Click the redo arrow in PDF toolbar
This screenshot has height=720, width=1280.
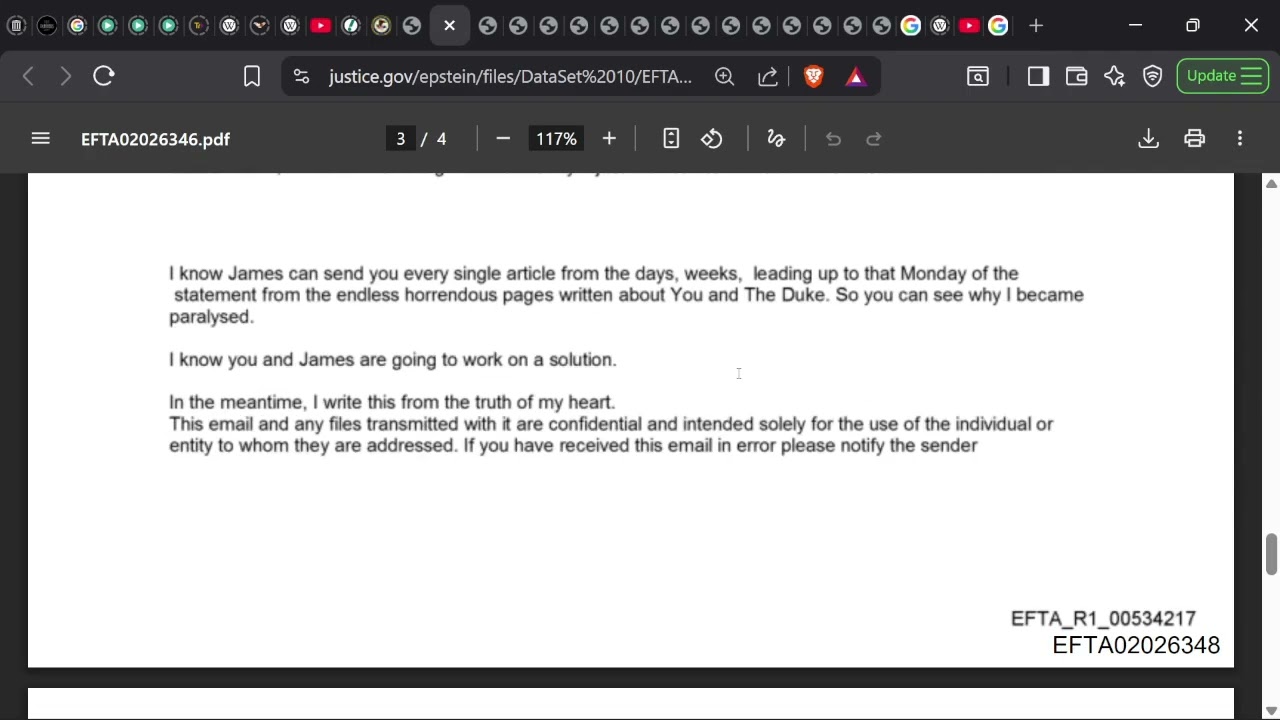pyautogui.click(x=873, y=139)
